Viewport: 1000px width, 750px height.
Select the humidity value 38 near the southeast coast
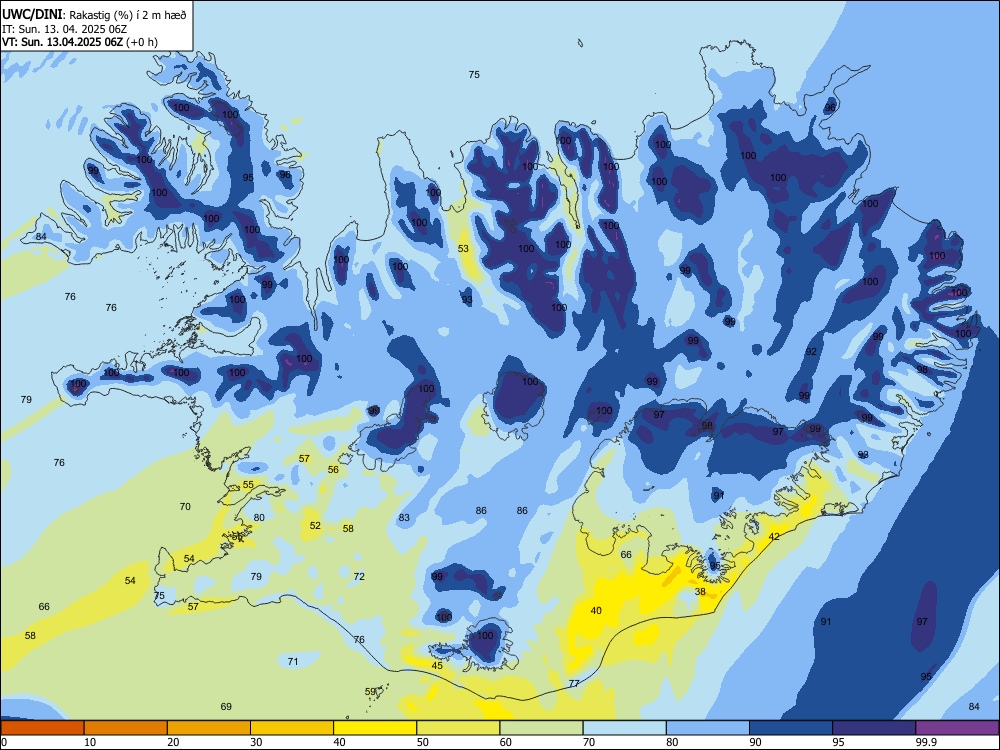click(700, 592)
